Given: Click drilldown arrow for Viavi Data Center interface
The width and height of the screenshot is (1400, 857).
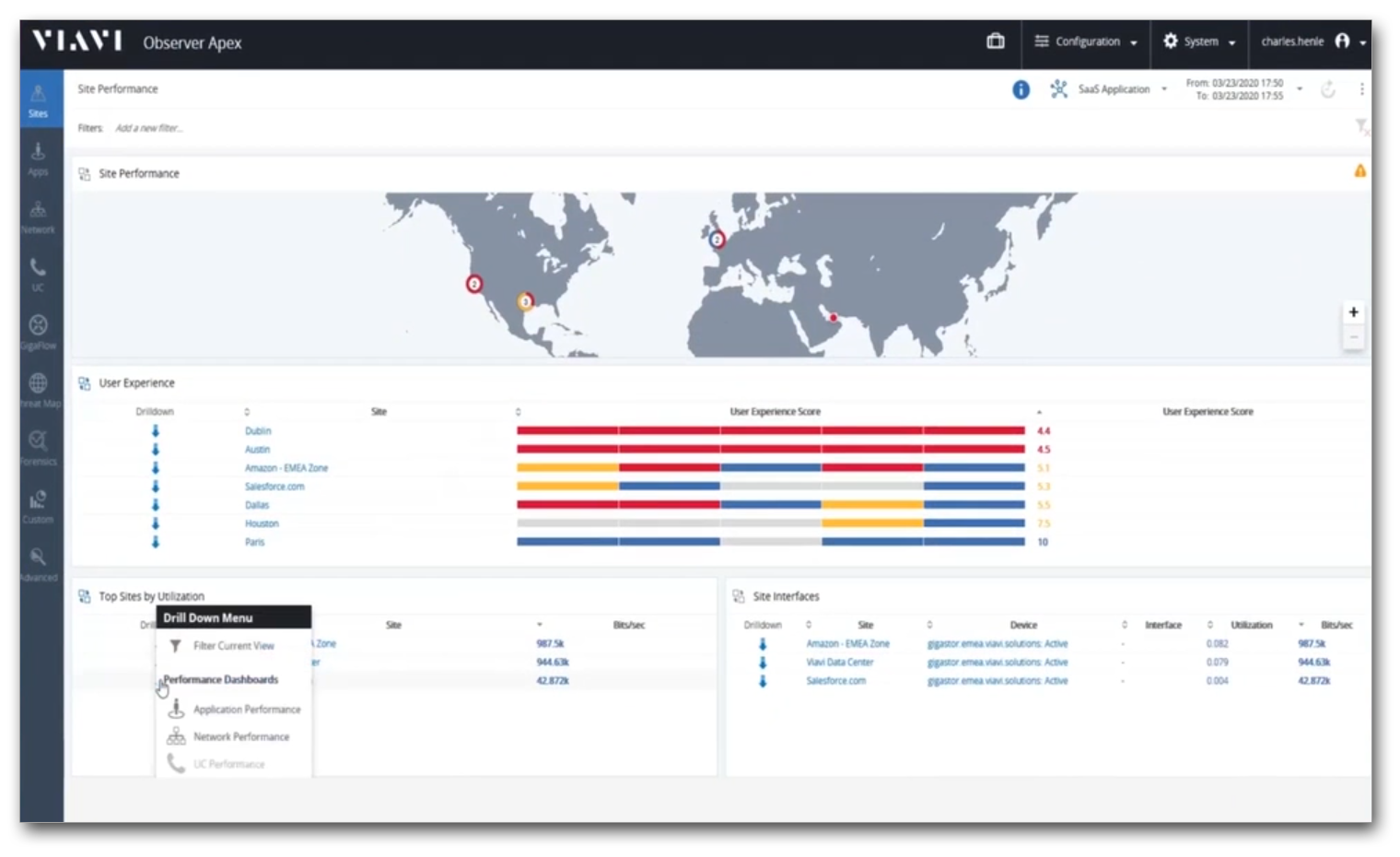Looking at the screenshot, I should click(x=763, y=662).
